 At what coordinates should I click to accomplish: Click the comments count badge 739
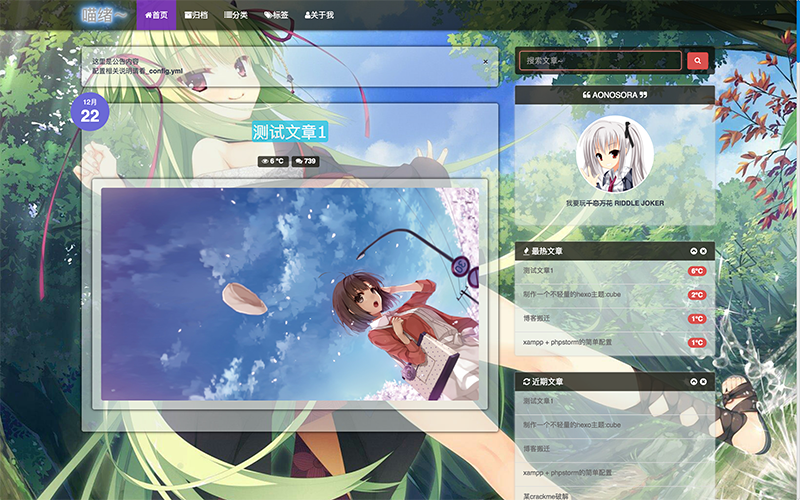[x=306, y=161]
